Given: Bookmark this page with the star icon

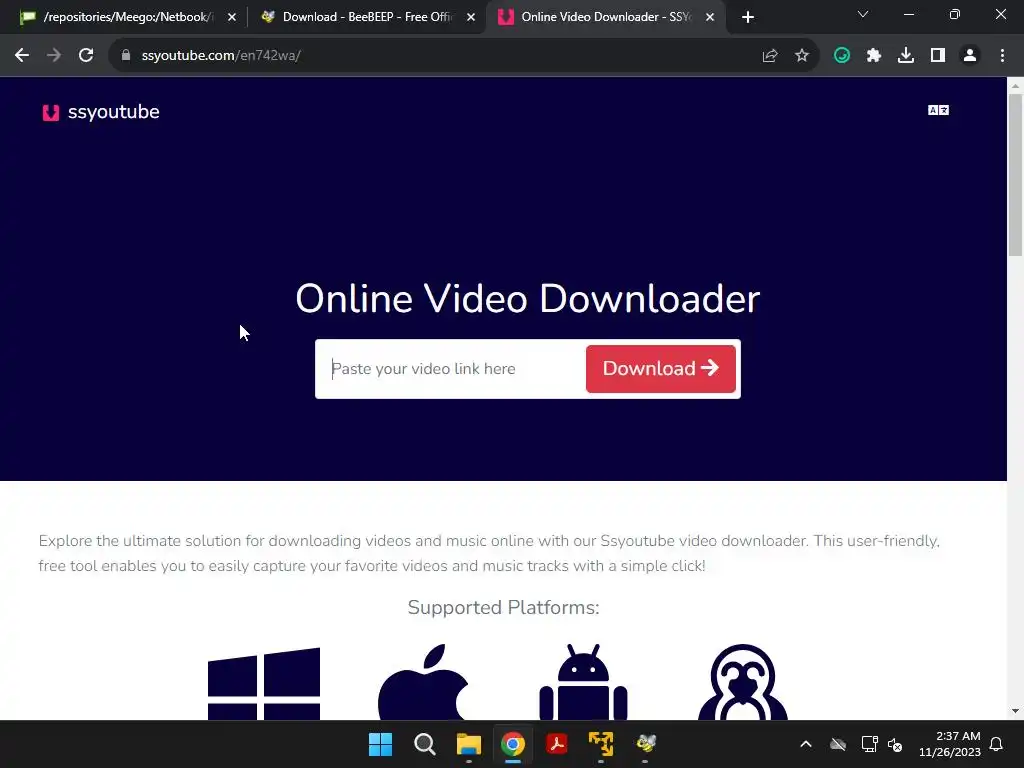Looking at the screenshot, I should [802, 56].
